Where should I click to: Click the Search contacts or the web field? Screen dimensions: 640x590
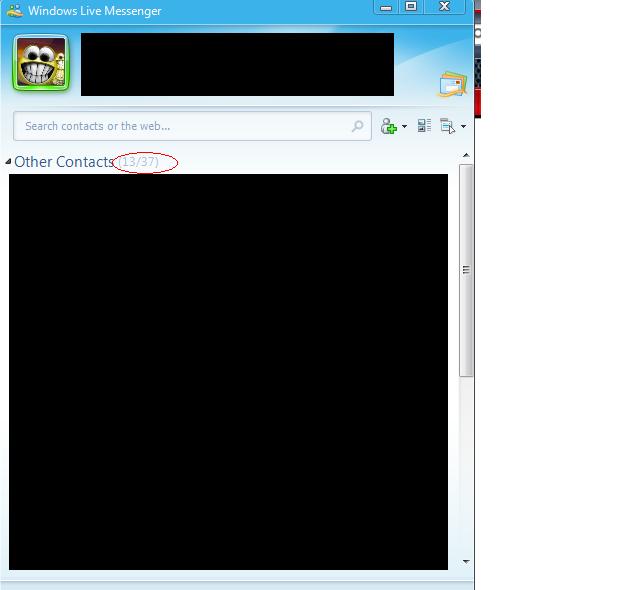point(192,126)
